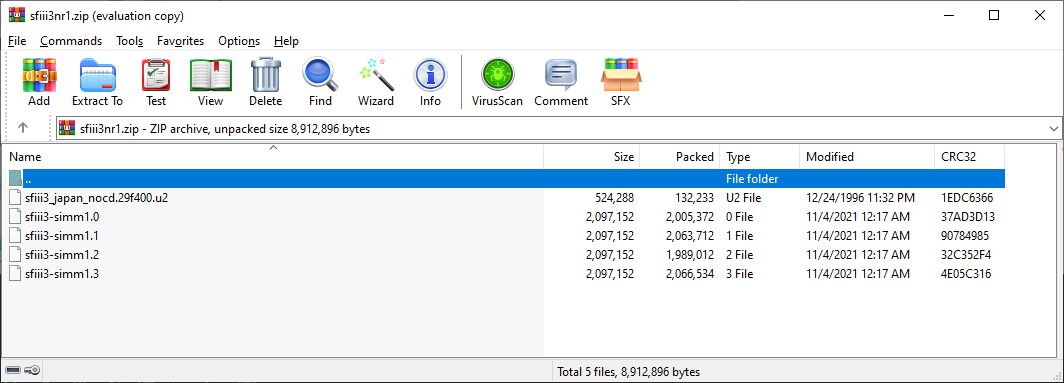Sort by Modified column header
The height and width of the screenshot is (383, 1064).
point(867,157)
